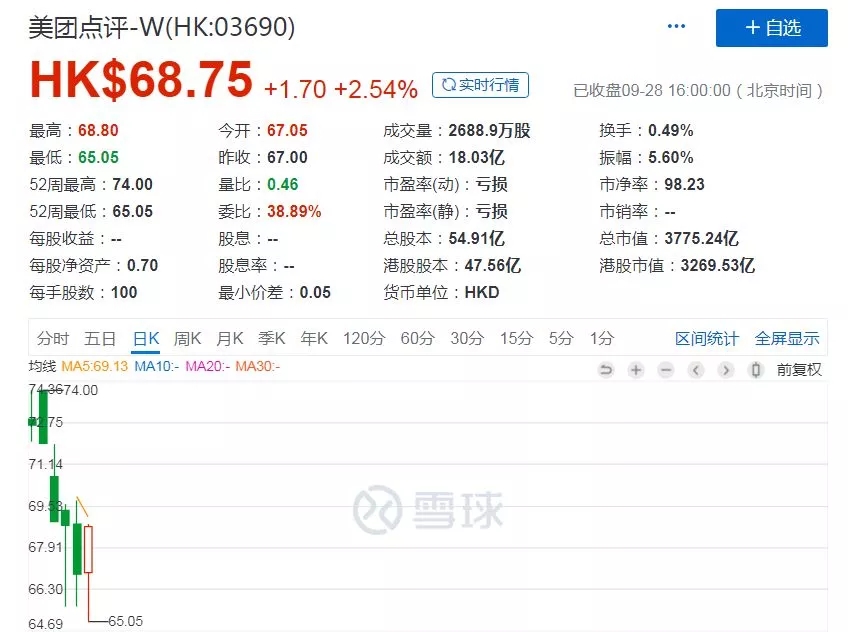Image resolution: width=848 pixels, height=632 pixels.
Task: Click the 货币单位 value HKD
Action: (482, 292)
